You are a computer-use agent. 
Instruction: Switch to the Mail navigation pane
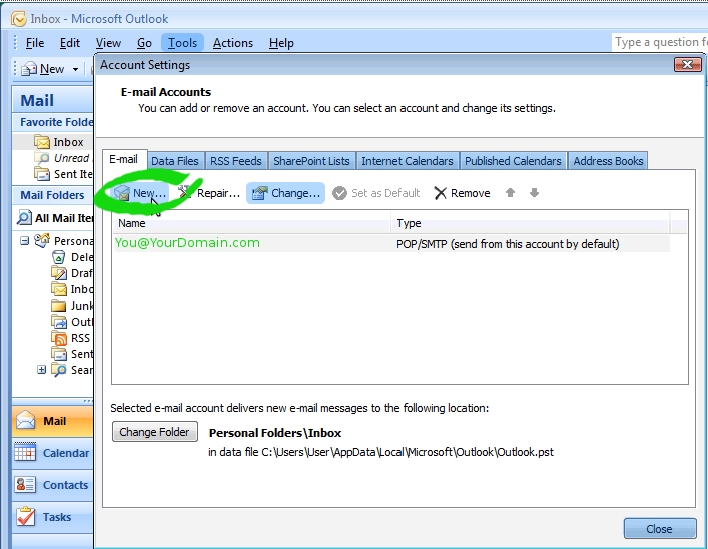point(53,421)
